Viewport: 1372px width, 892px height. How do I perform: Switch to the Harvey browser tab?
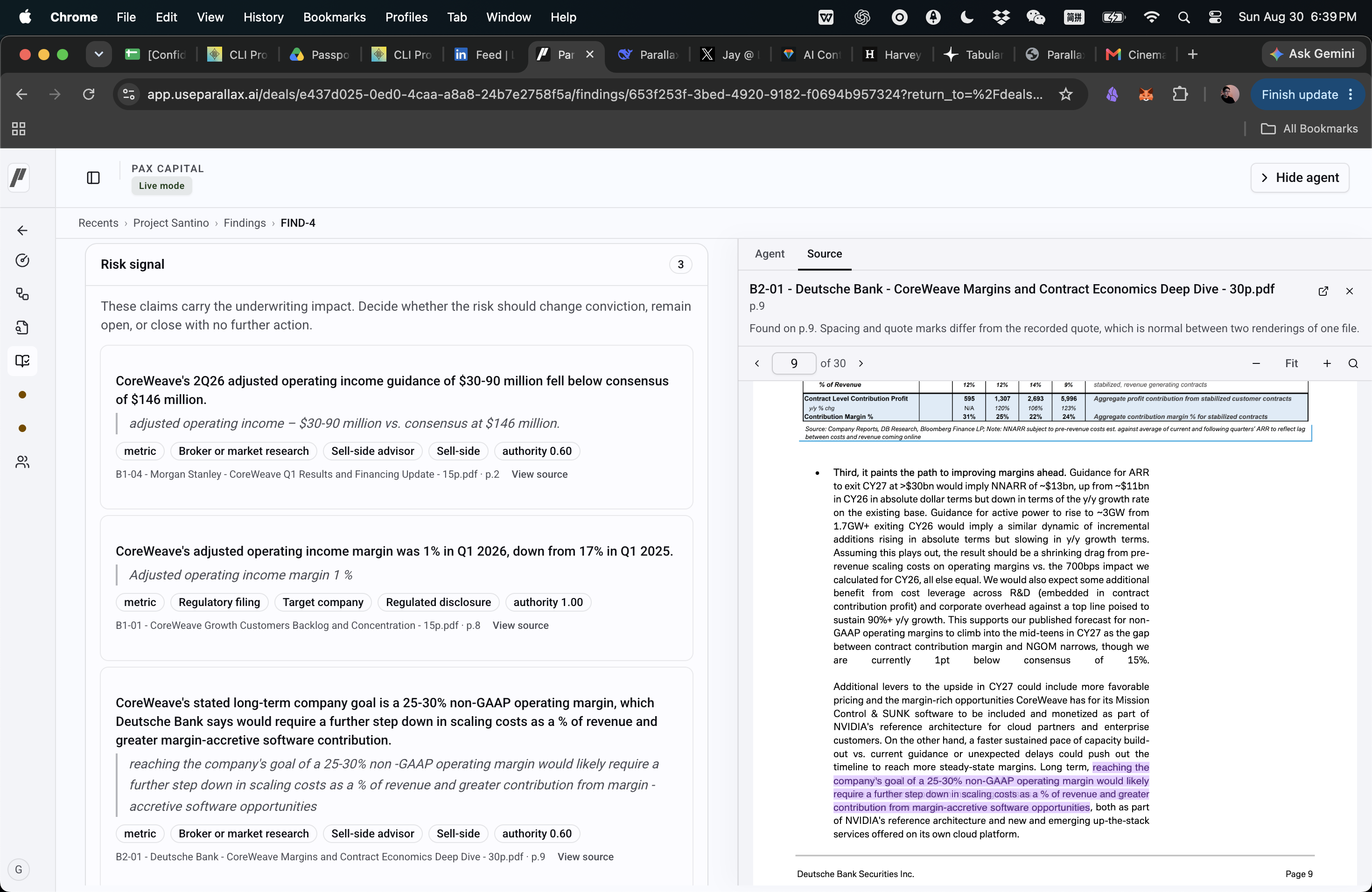892,54
